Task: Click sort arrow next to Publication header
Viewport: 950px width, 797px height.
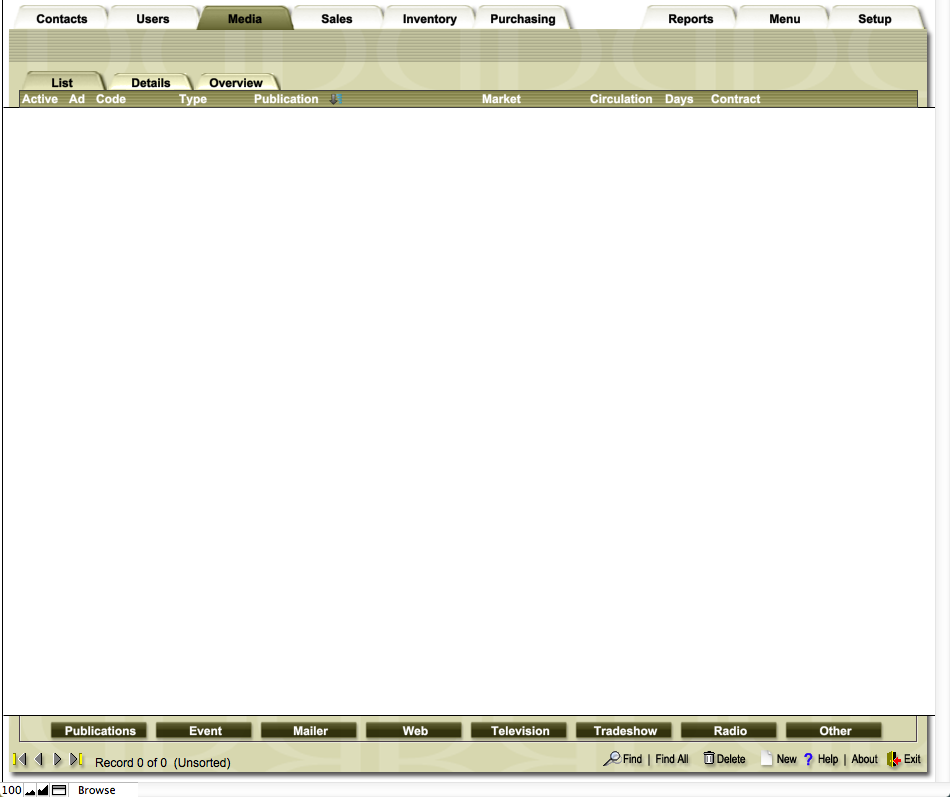Action: [335, 99]
